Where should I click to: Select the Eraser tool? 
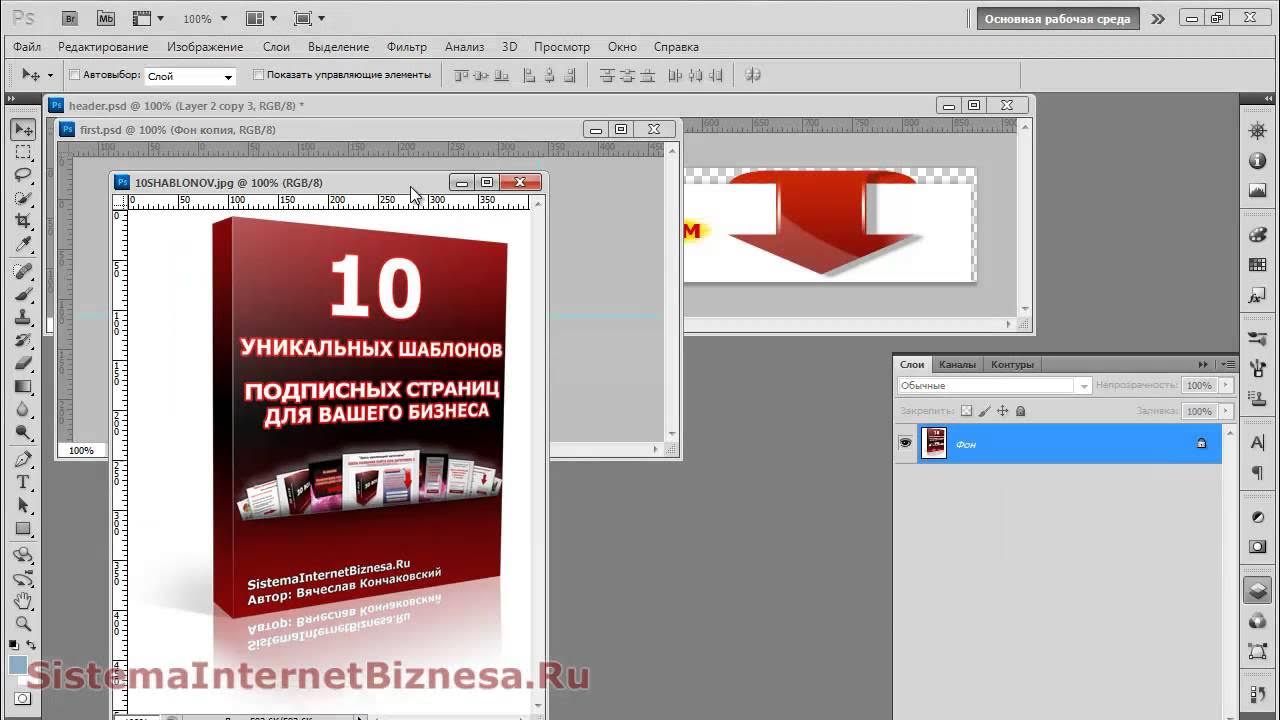[23, 363]
